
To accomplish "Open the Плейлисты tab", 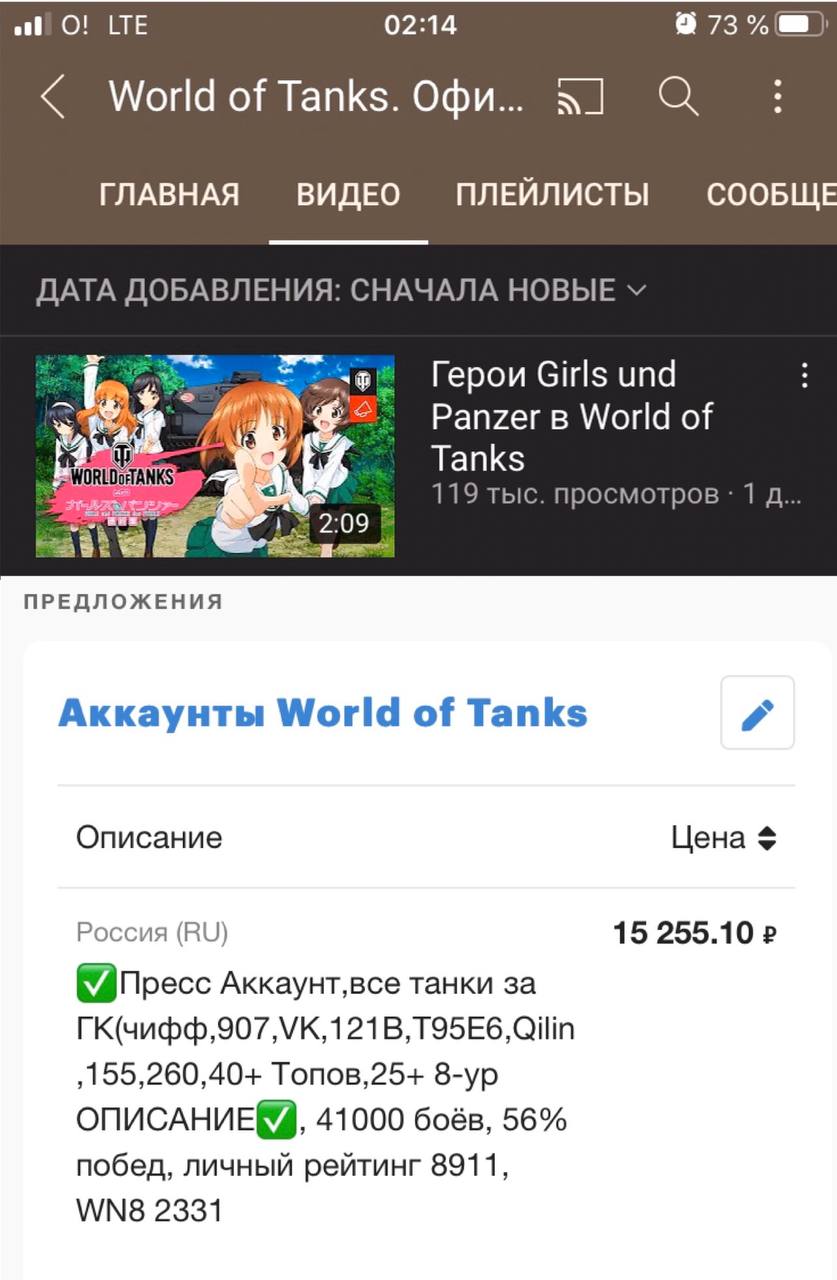I will tap(552, 194).
